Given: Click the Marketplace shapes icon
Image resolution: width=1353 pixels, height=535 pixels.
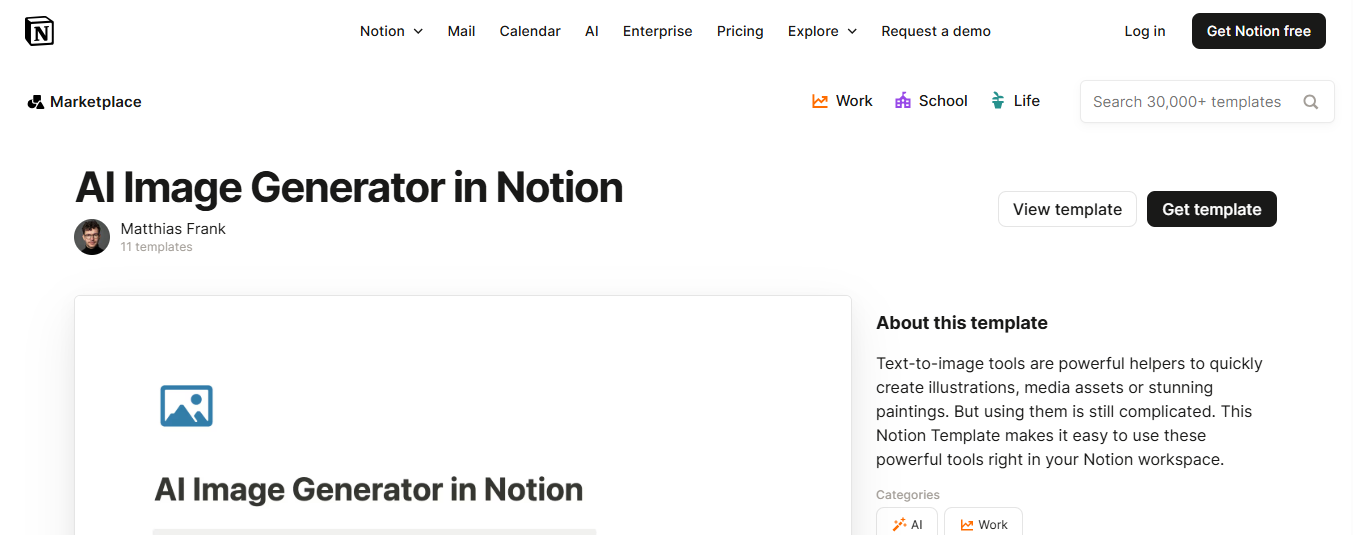Looking at the screenshot, I should pyautogui.click(x=36, y=102).
